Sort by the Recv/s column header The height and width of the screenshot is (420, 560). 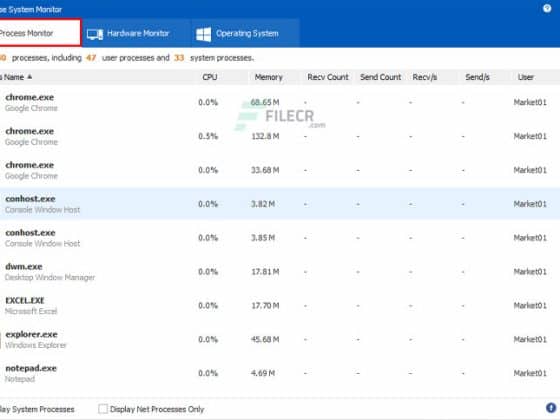tap(425, 77)
